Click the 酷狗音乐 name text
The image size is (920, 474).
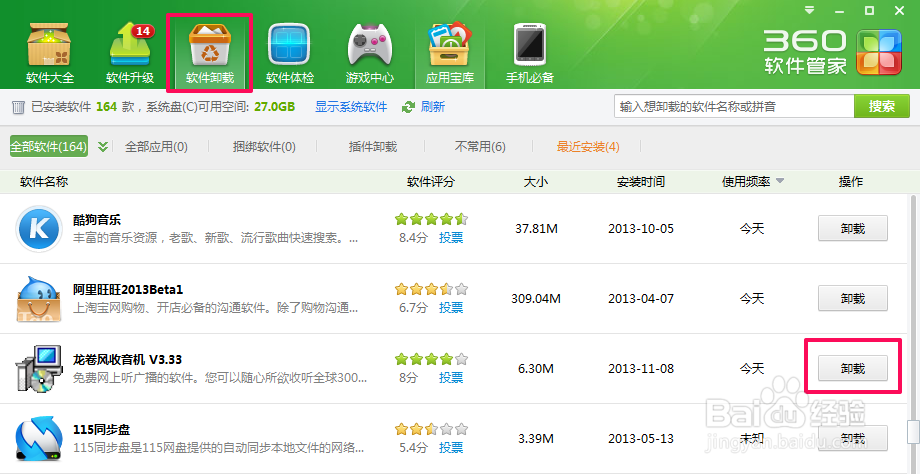tap(97, 220)
